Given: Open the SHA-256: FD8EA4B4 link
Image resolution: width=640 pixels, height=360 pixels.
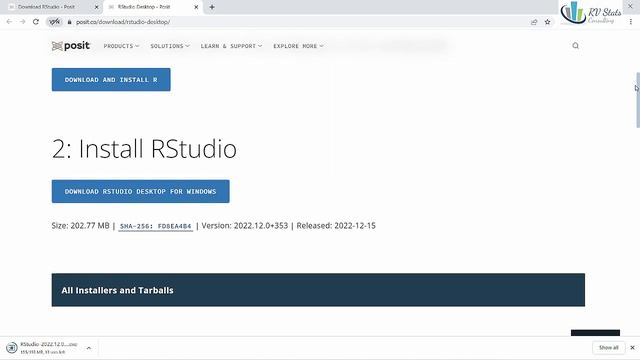Looking at the screenshot, I should pyautogui.click(x=156, y=226).
